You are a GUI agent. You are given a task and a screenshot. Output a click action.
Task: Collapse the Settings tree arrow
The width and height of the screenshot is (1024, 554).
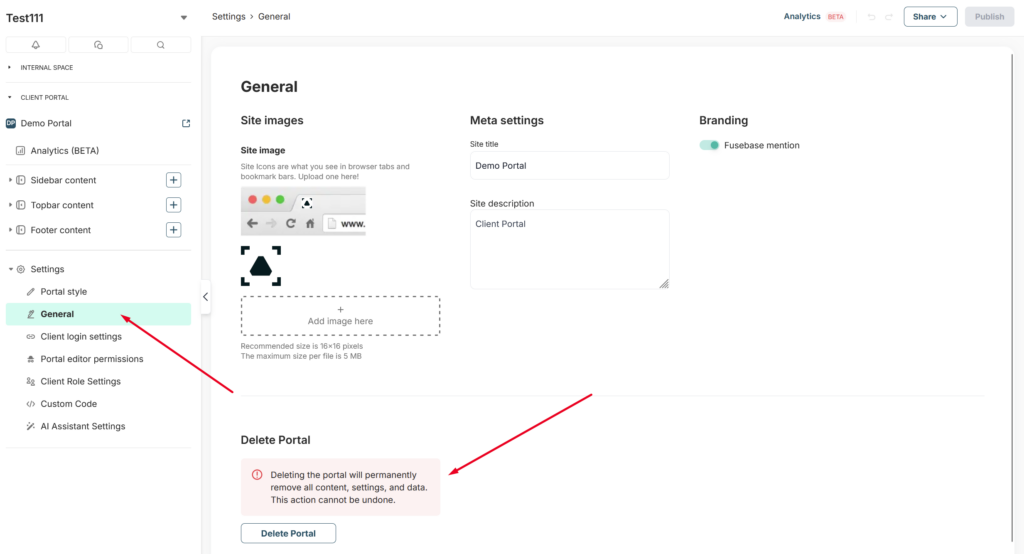[10, 269]
